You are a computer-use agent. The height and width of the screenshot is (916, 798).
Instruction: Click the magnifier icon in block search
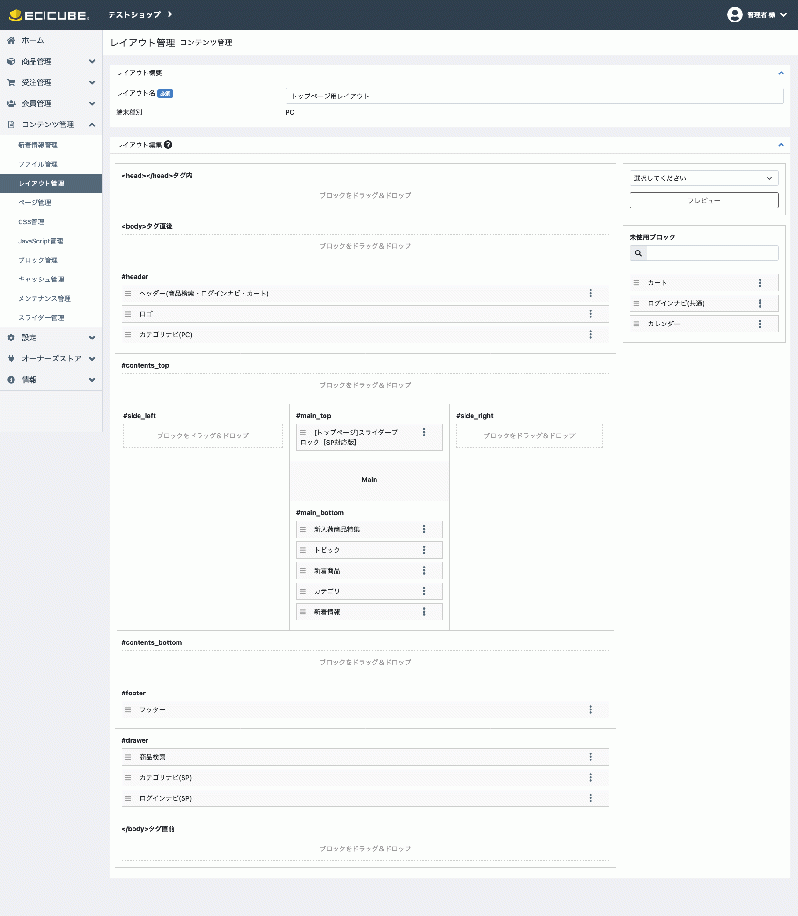pyautogui.click(x=639, y=253)
